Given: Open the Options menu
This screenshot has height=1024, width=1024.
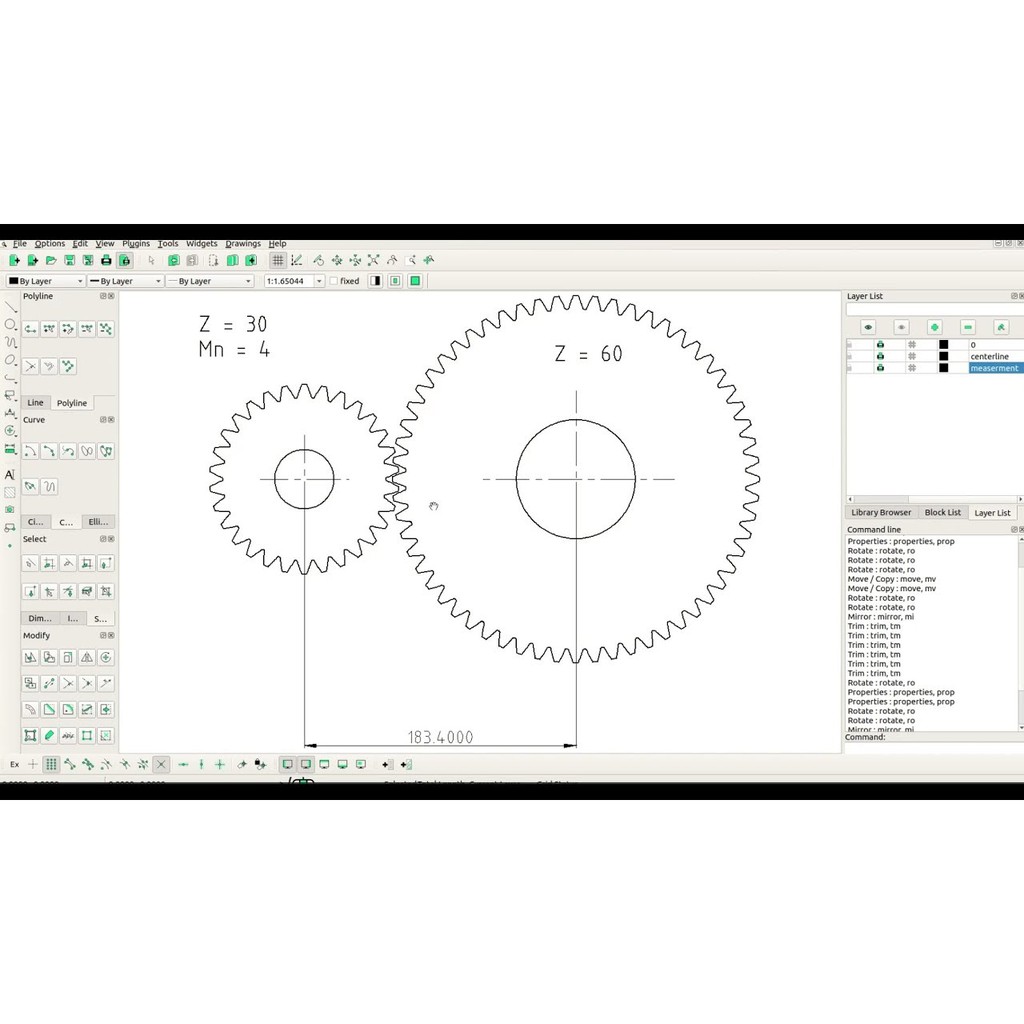Looking at the screenshot, I should pos(50,244).
